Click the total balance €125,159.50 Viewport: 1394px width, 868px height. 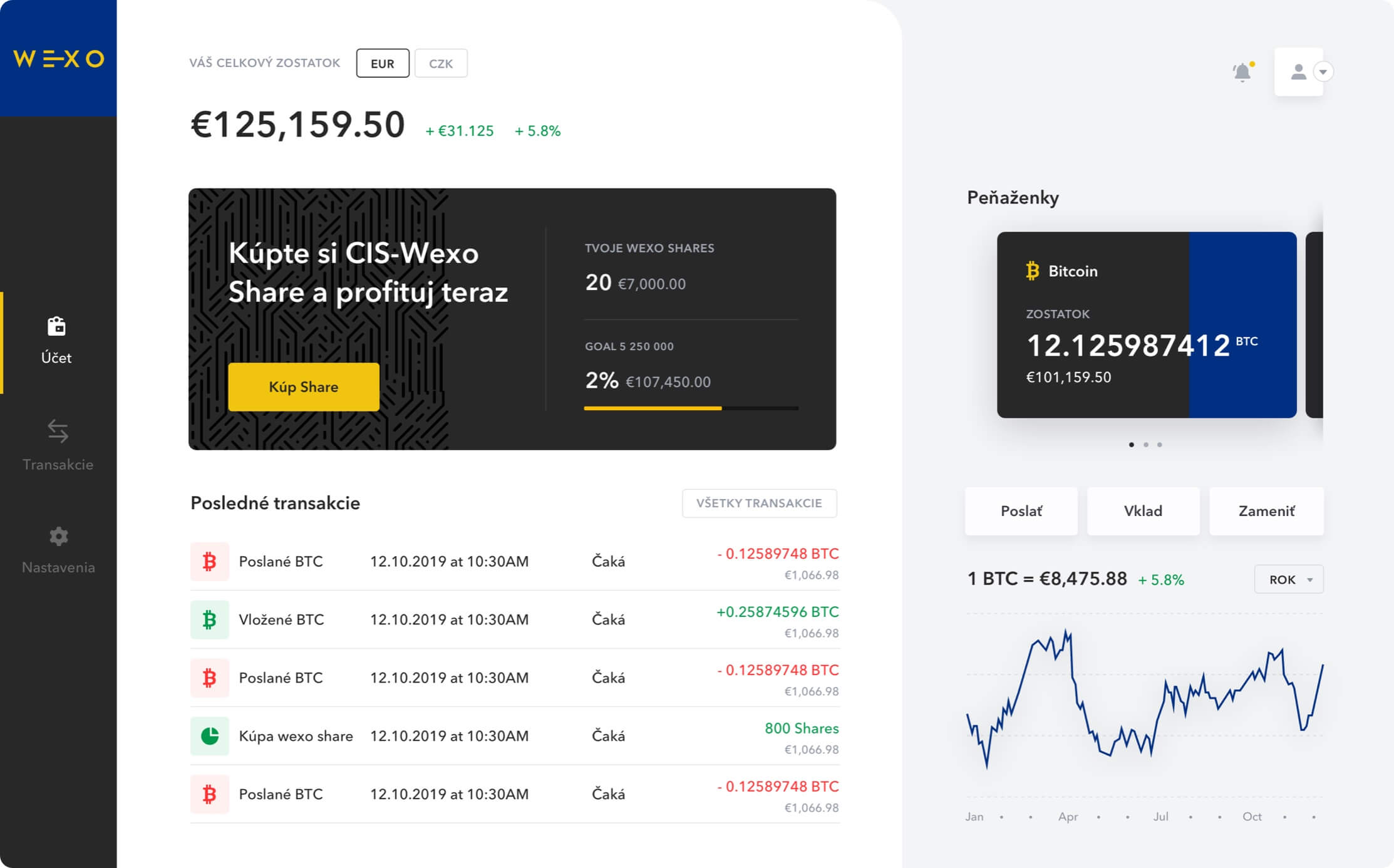298,124
